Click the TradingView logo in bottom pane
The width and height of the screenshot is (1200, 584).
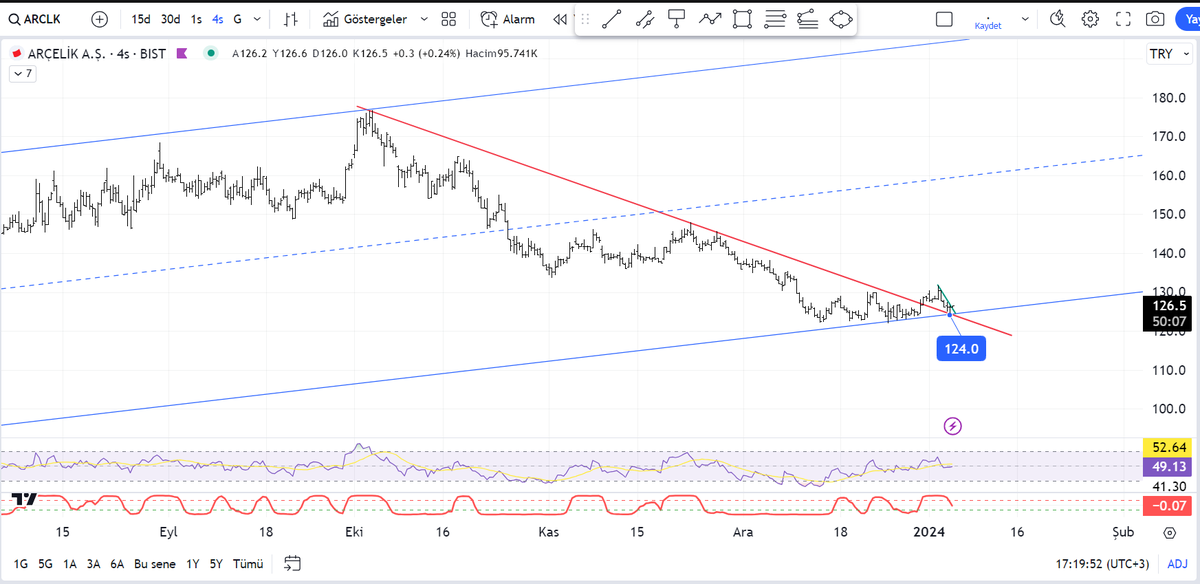(24, 498)
